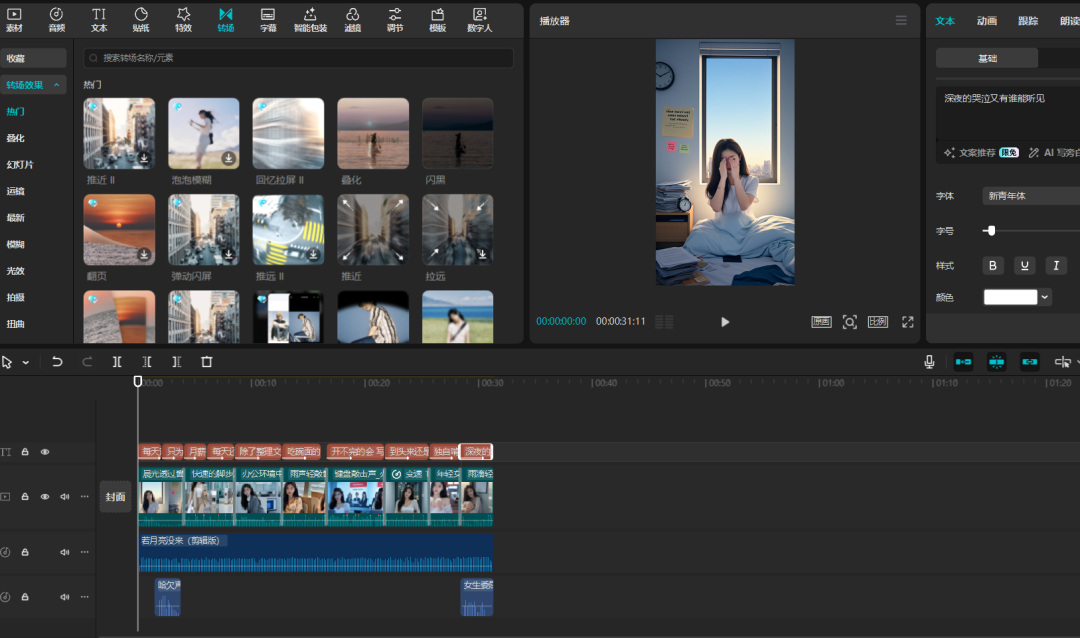
Task: Enter fullscreen preview in the player
Action: pos(908,322)
